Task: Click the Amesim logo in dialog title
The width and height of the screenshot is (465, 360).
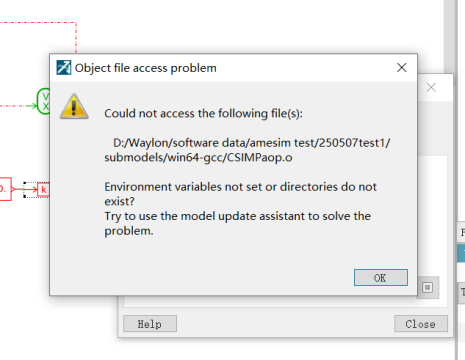Action: pyautogui.click(x=64, y=68)
